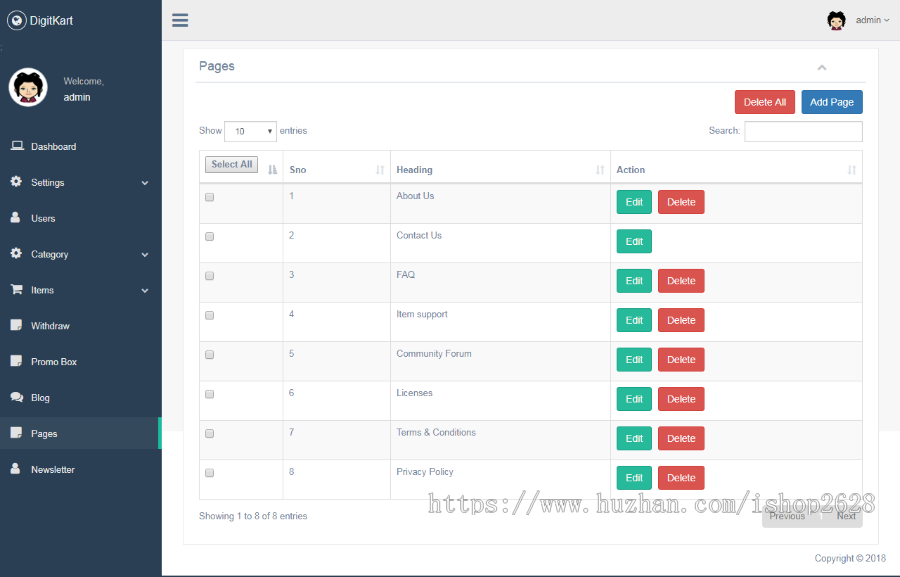Sort by the Heading column arrows
Viewport: 900px width, 577px height.
tap(600, 170)
